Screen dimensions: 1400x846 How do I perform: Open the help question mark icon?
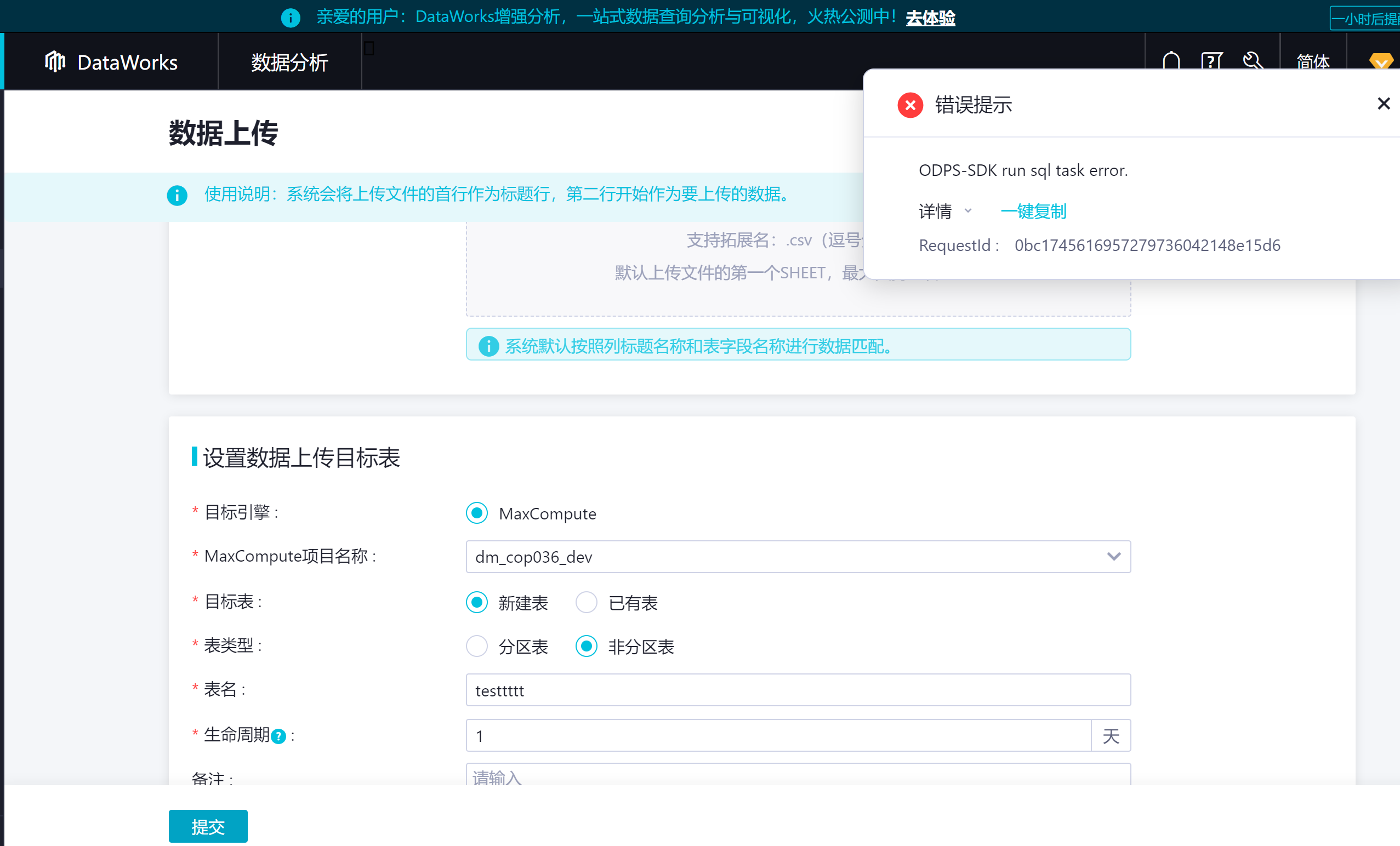point(1211,60)
